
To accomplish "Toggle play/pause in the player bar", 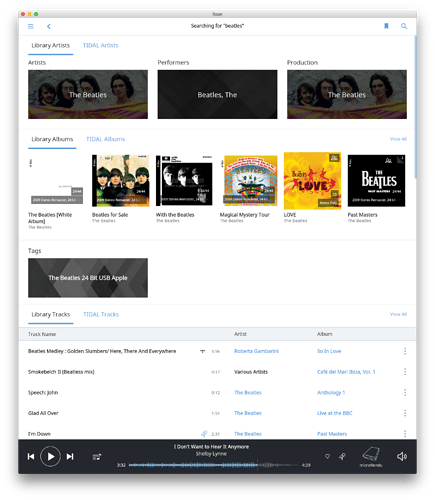I will point(50,456).
